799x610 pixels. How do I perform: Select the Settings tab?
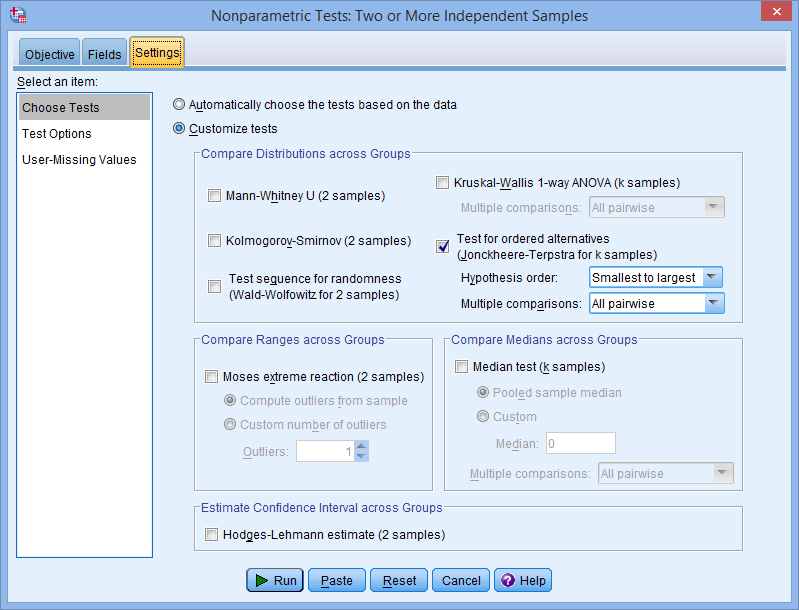click(157, 52)
